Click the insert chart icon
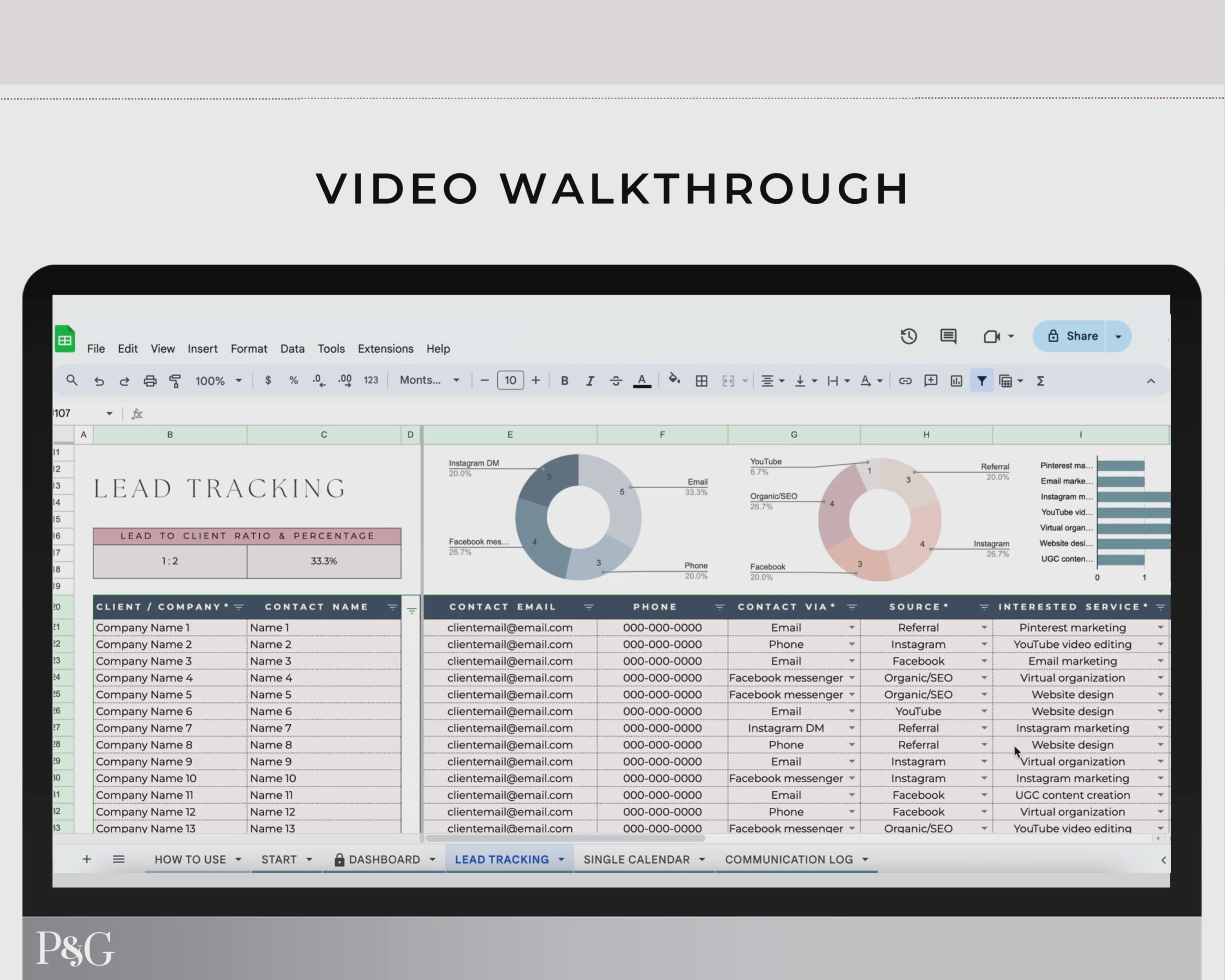 [x=955, y=381]
